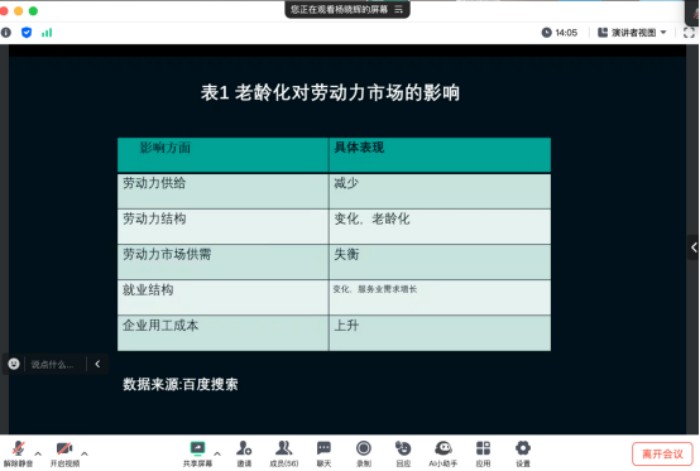The image size is (700, 471).
Task: Collapse the chat input bar arrow
Action: [x=97, y=364]
